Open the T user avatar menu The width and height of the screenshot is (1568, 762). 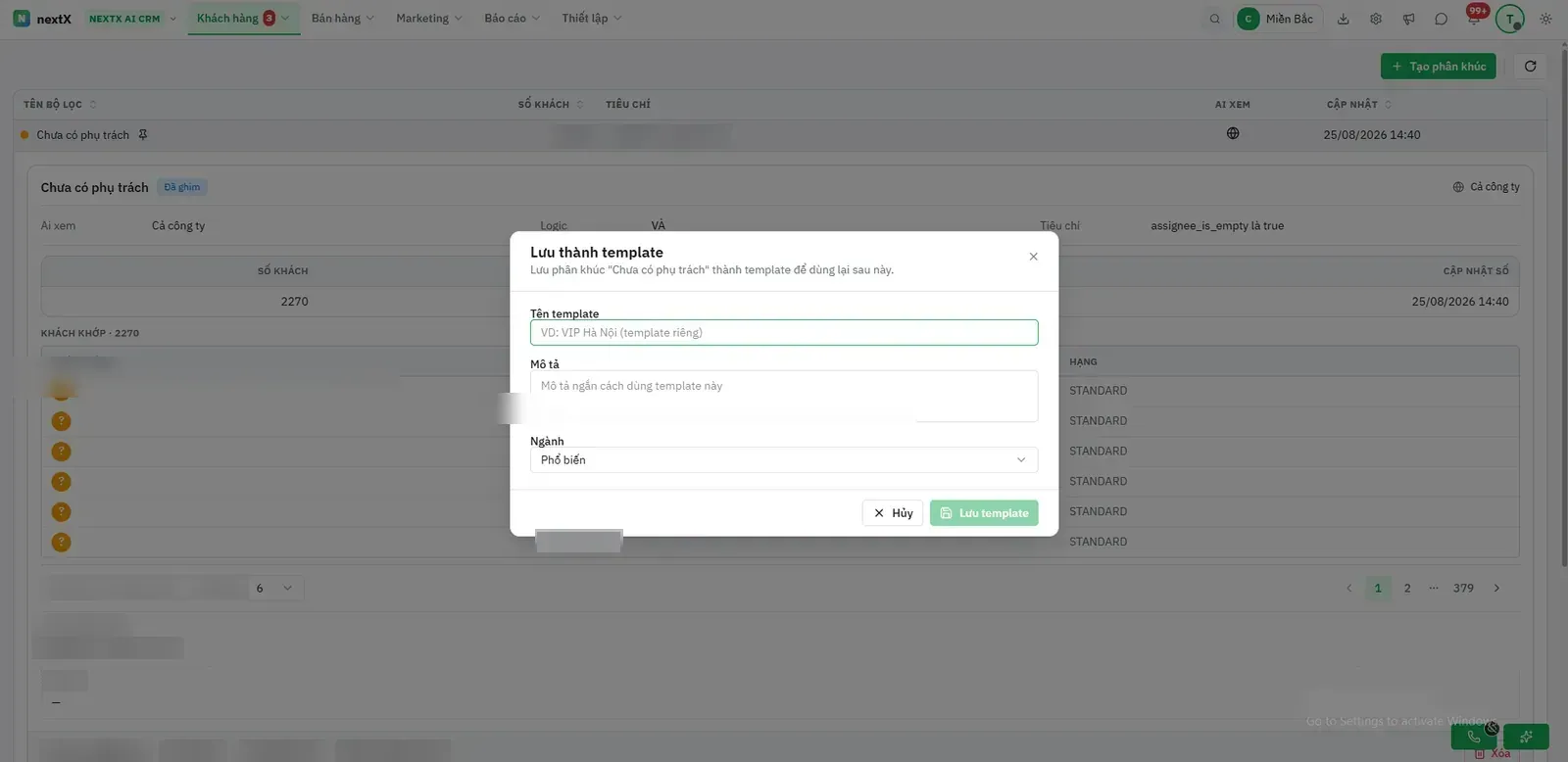point(1510,19)
